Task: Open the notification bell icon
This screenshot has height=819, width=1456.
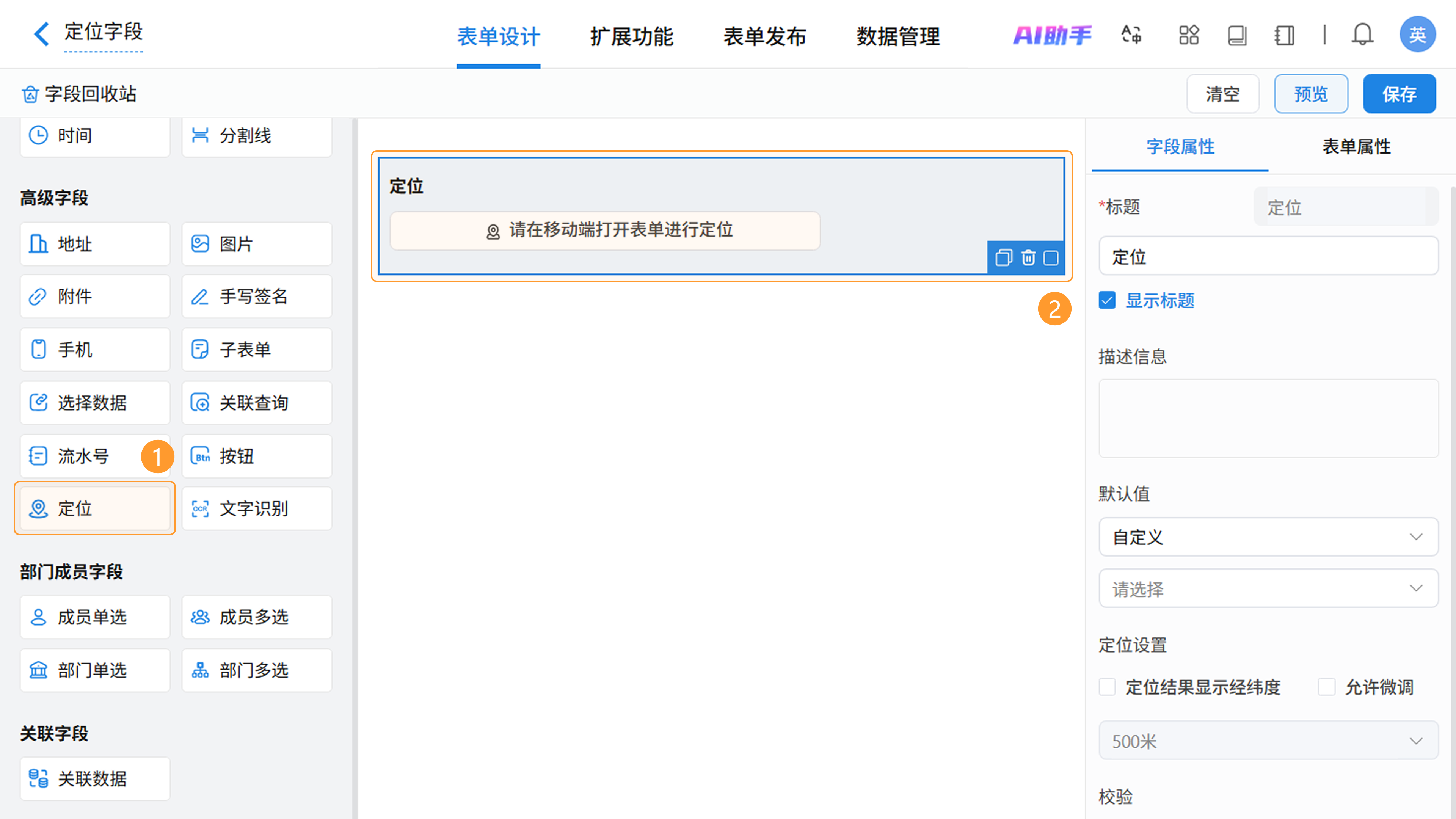Action: coord(1362,35)
